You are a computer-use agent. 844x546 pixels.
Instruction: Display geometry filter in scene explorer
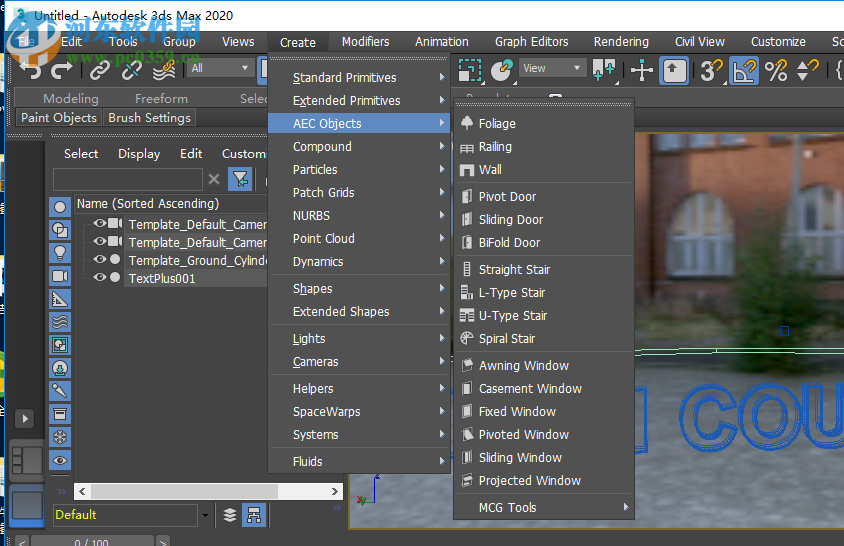click(x=60, y=207)
